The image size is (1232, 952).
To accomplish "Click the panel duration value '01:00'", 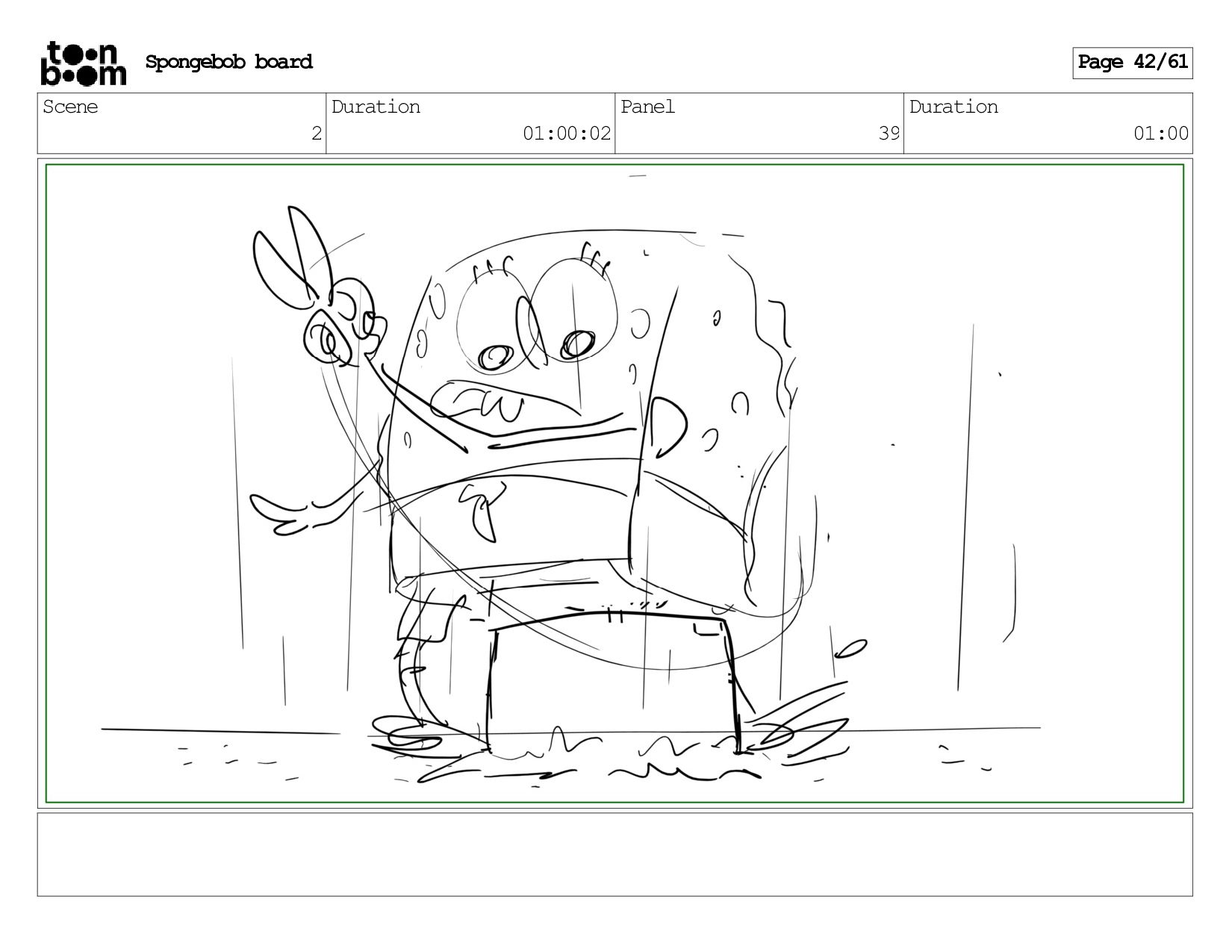I will (1160, 134).
